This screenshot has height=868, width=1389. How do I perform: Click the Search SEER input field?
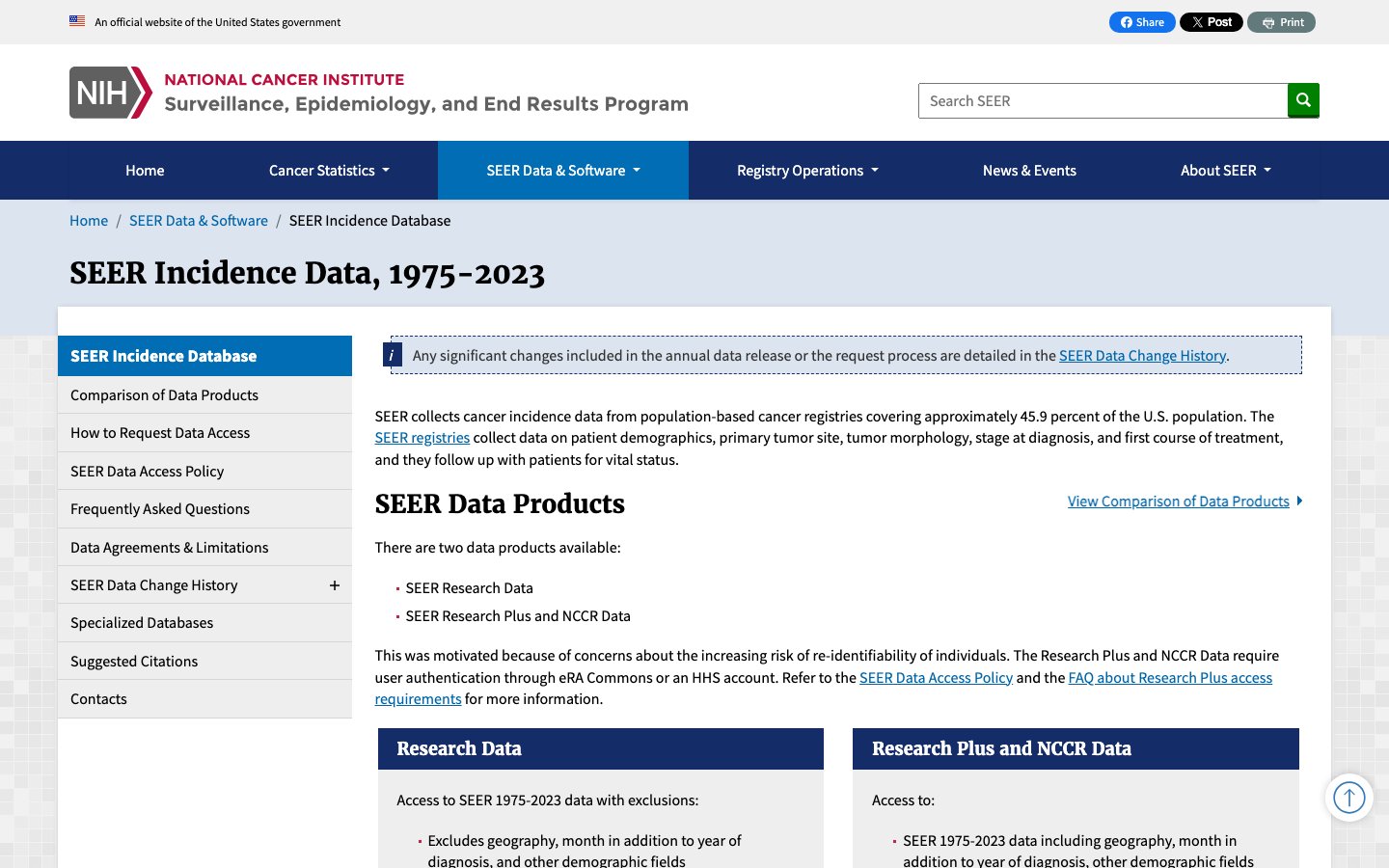pyautogui.click(x=1103, y=101)
